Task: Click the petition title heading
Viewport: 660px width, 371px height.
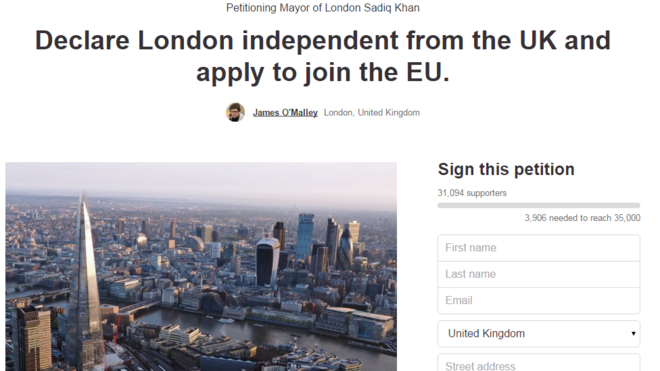Action: 323,56
